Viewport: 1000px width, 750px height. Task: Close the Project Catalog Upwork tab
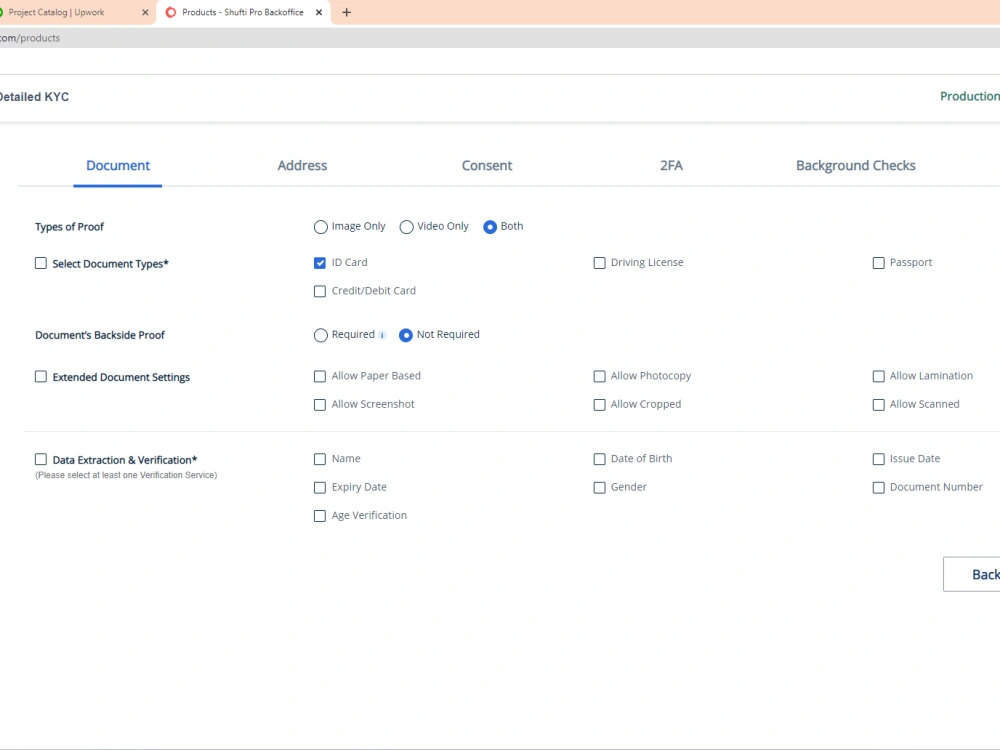click(145, 14)
